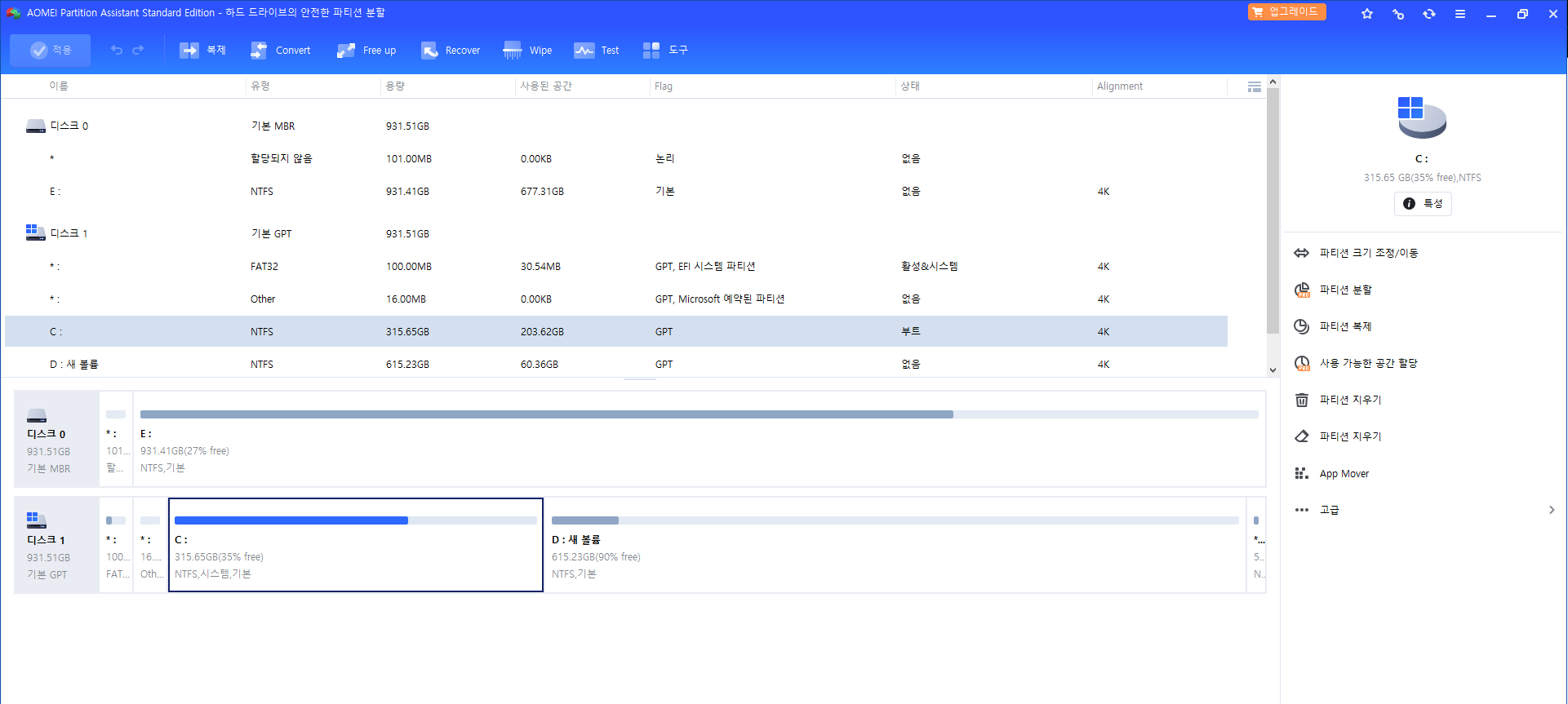Open the Wipe tool
1568x704 pixels.
[527, 51]
